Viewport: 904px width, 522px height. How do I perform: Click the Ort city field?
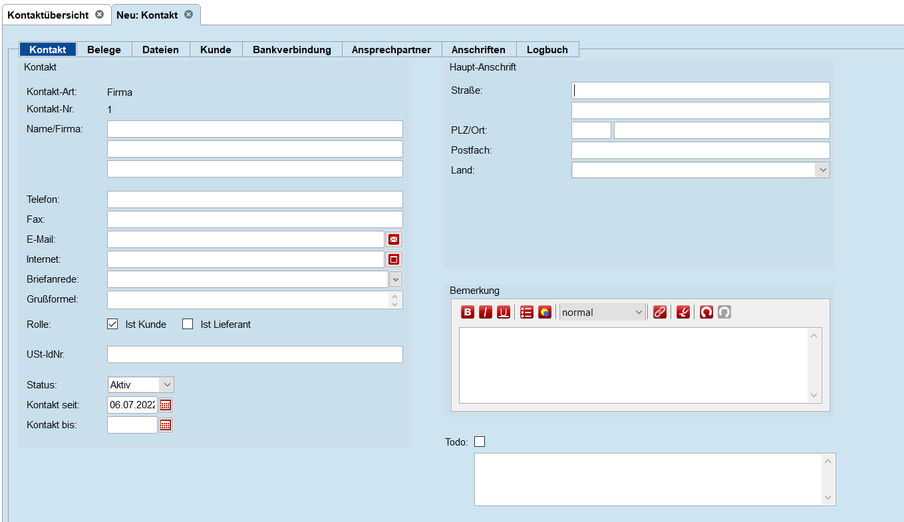point(722,130)
